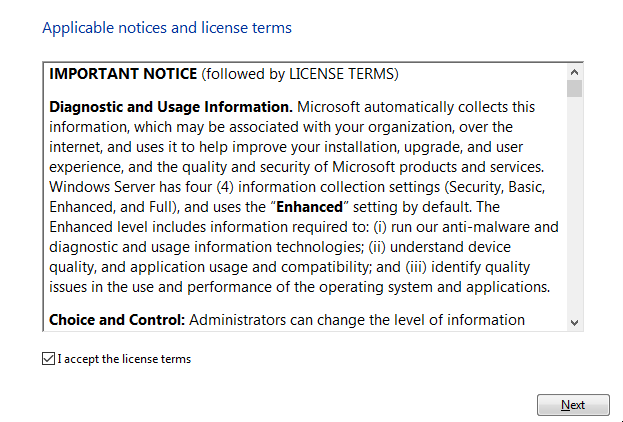Click the phrase Microsoft automatically collects this
Image resolution: width=623 pixels, height=422 pixels.
(x=416, y=106)
